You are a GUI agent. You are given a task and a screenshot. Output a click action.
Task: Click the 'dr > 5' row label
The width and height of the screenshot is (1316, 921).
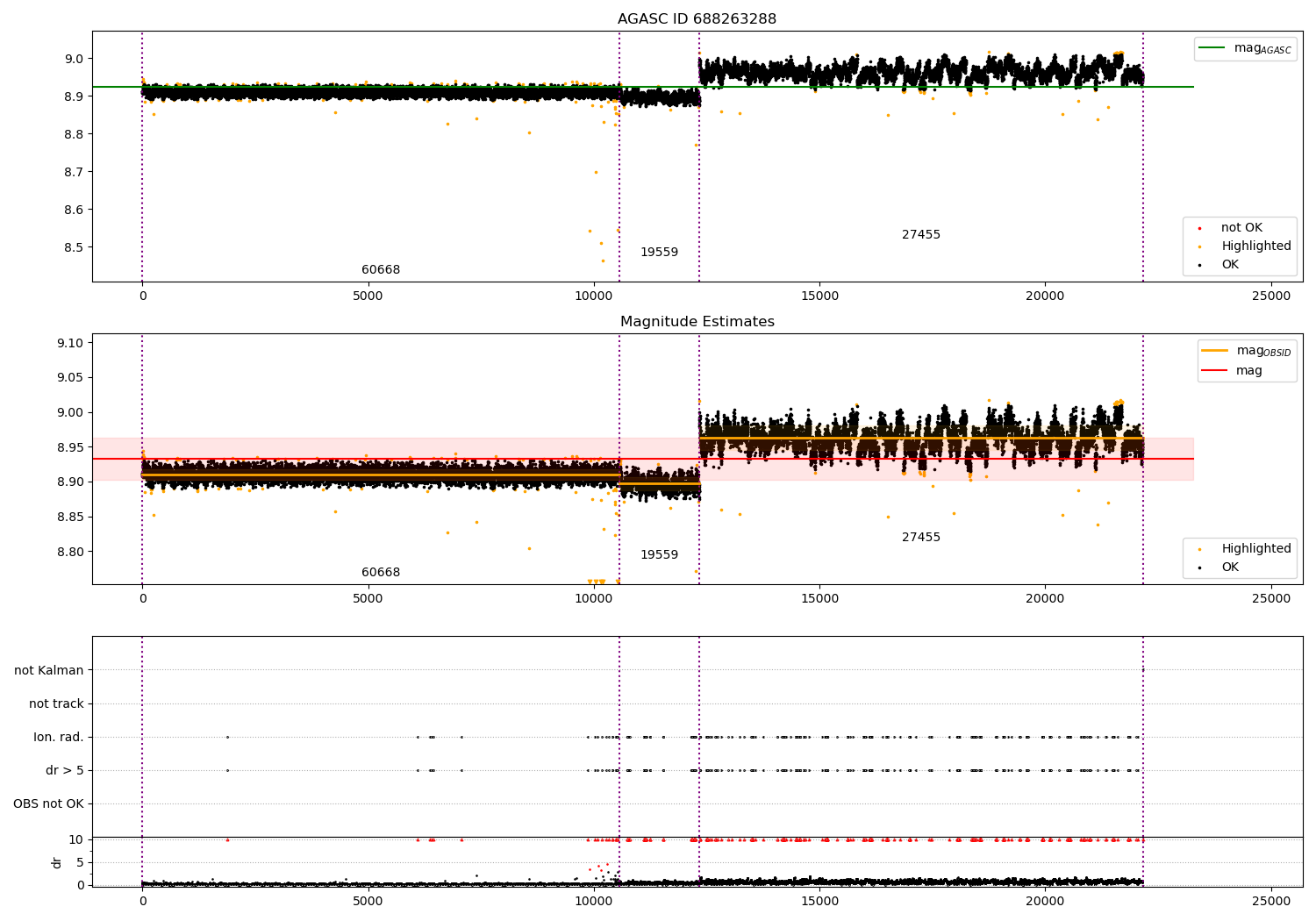[x=65, y=771]
